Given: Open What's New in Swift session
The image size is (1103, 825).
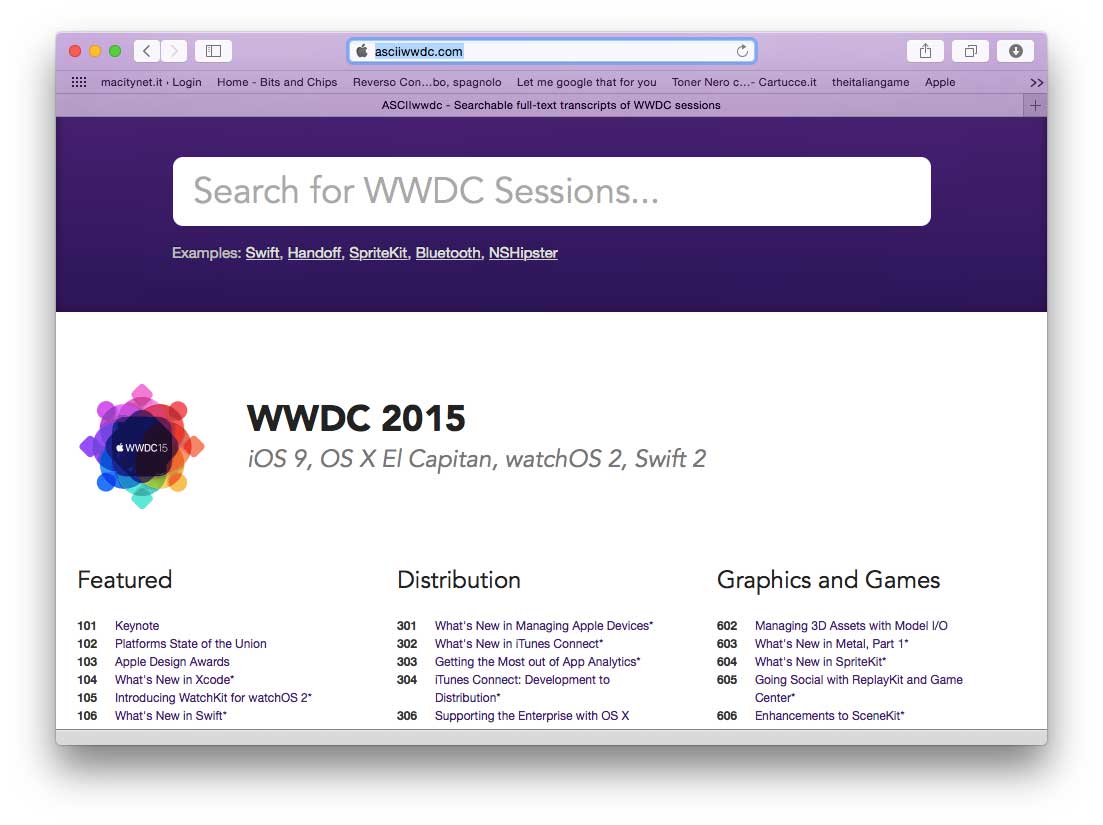Looking at the screenshot, I should 171,715.
